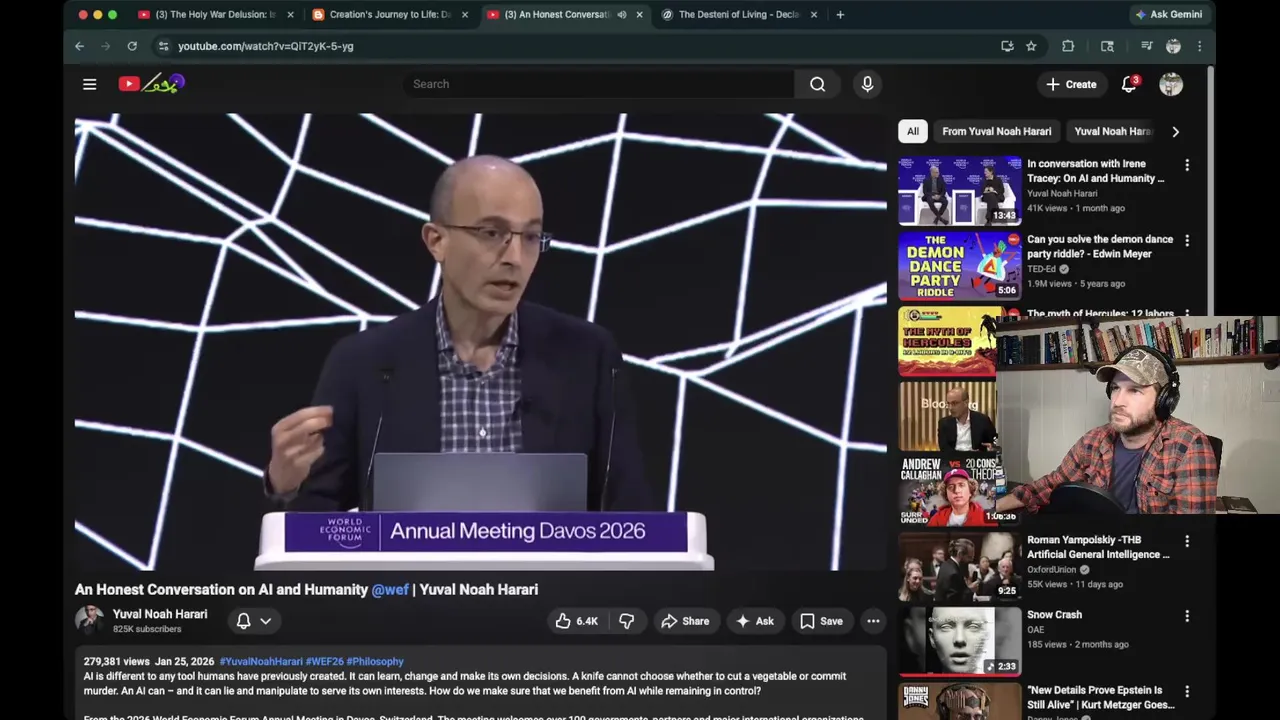Open Yuval Noah Harari channel name

click(160, 614)
